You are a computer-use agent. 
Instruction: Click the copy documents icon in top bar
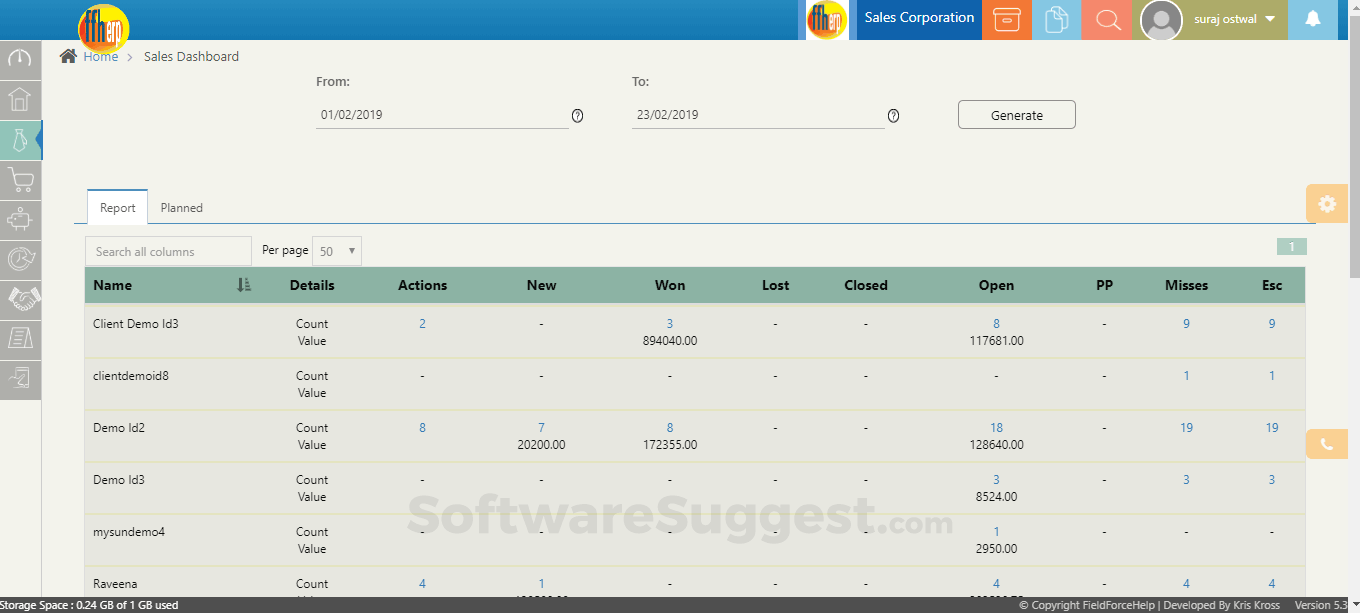coord(1056,19)
